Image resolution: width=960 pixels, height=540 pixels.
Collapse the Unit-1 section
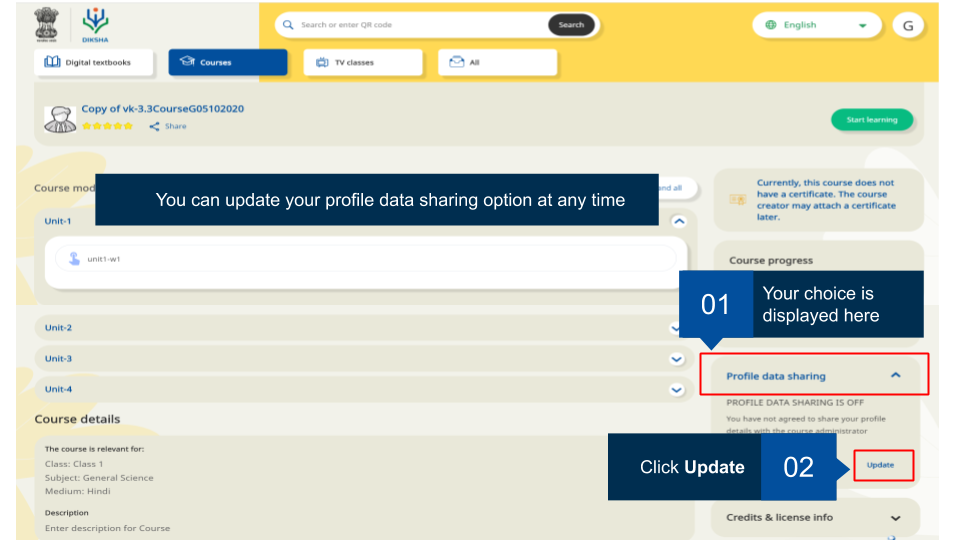[x=679, y=221]
